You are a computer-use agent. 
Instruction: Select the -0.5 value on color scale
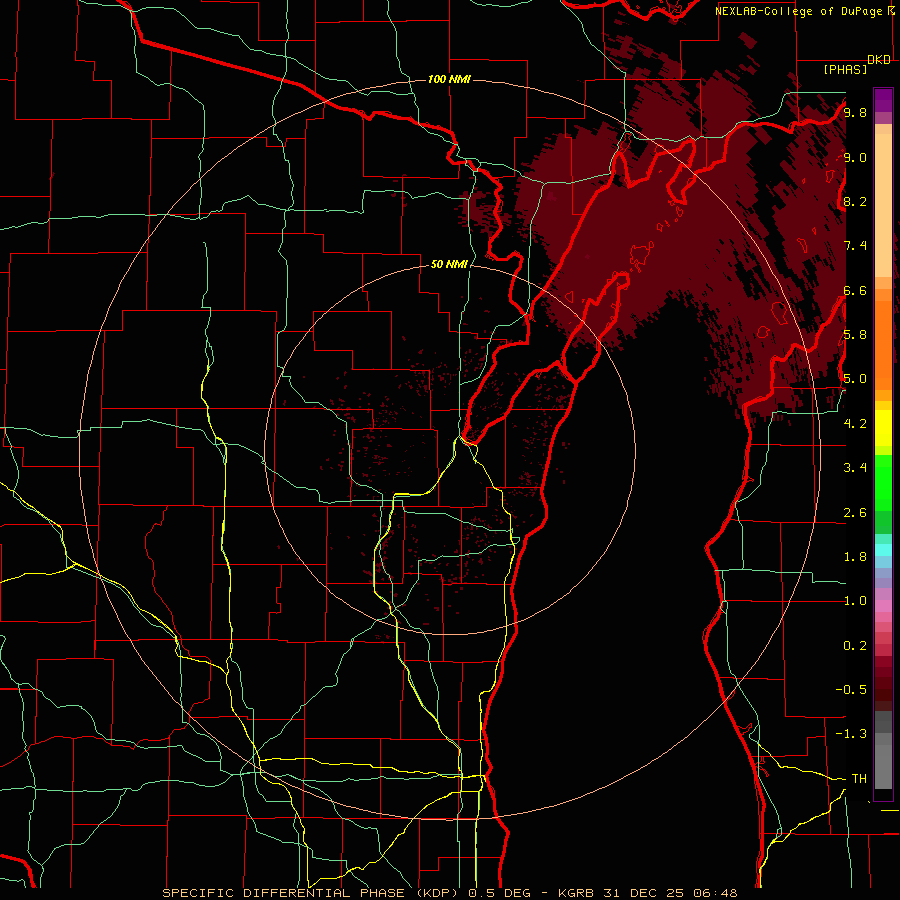click(851, 690)
